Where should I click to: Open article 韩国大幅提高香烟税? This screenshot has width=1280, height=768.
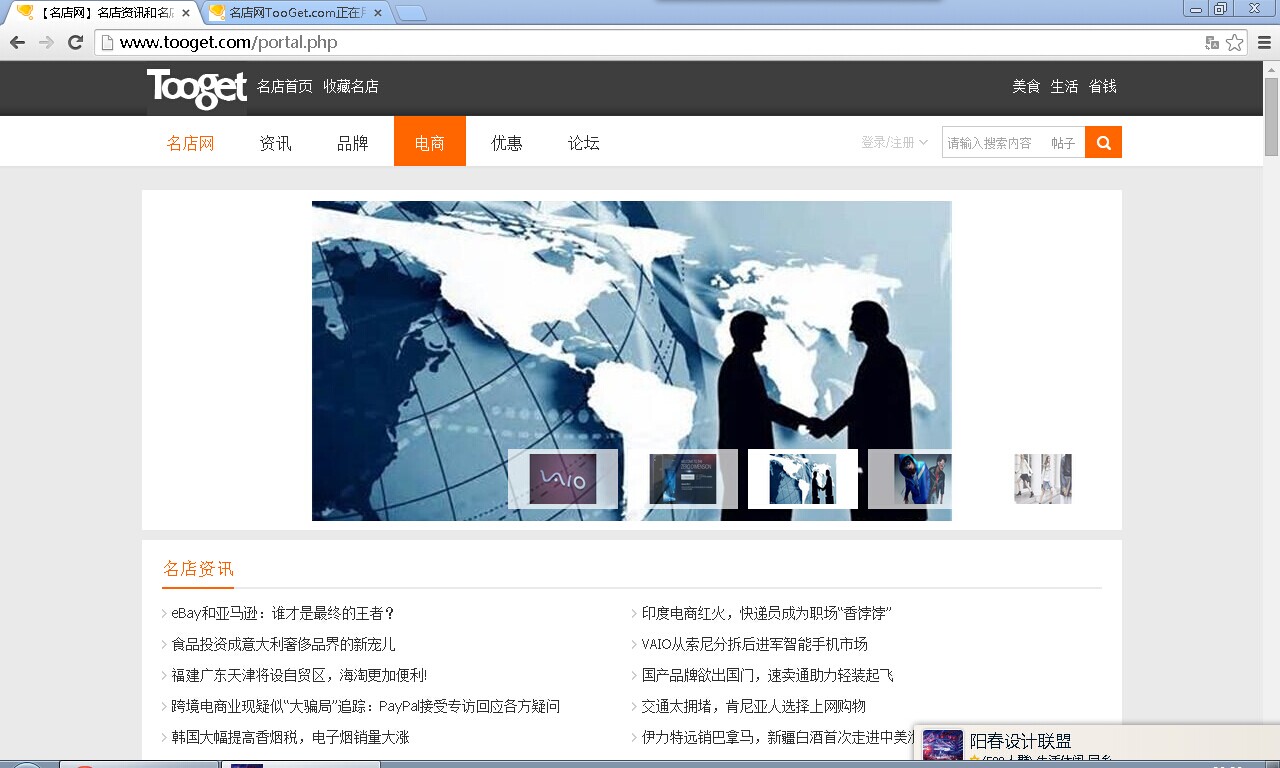click(290, 737)
